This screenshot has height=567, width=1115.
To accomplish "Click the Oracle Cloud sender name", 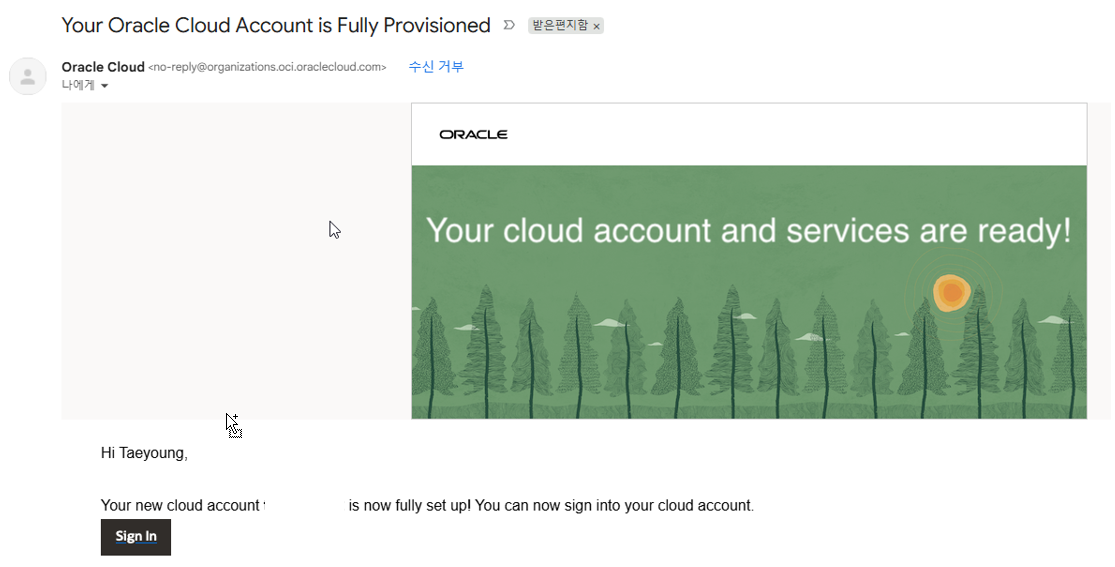I will (x=103, y=67).
